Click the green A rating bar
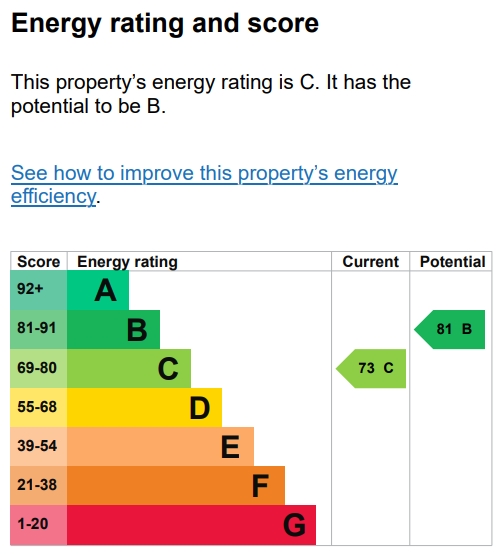 click(x=98, y=290)
